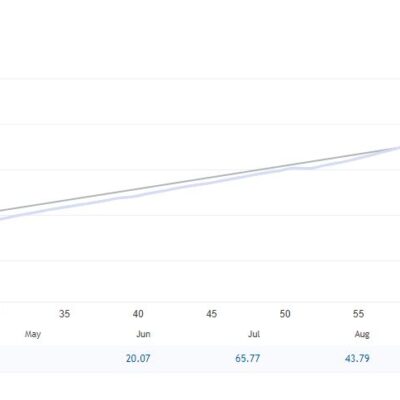Click the 50 x-axis tick label

pyautogui.click(x=285, y=314)
